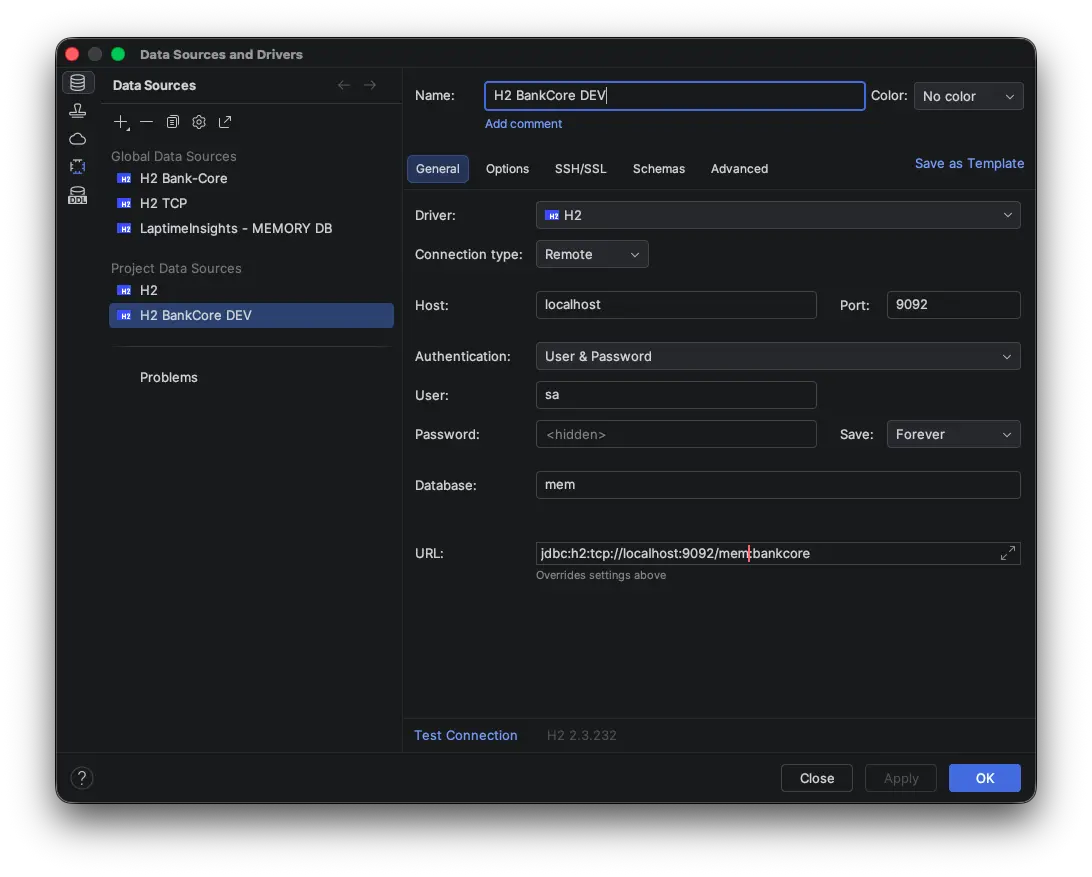
Task: Navigate forward with the right arrow
Action: tap(370, 85)
